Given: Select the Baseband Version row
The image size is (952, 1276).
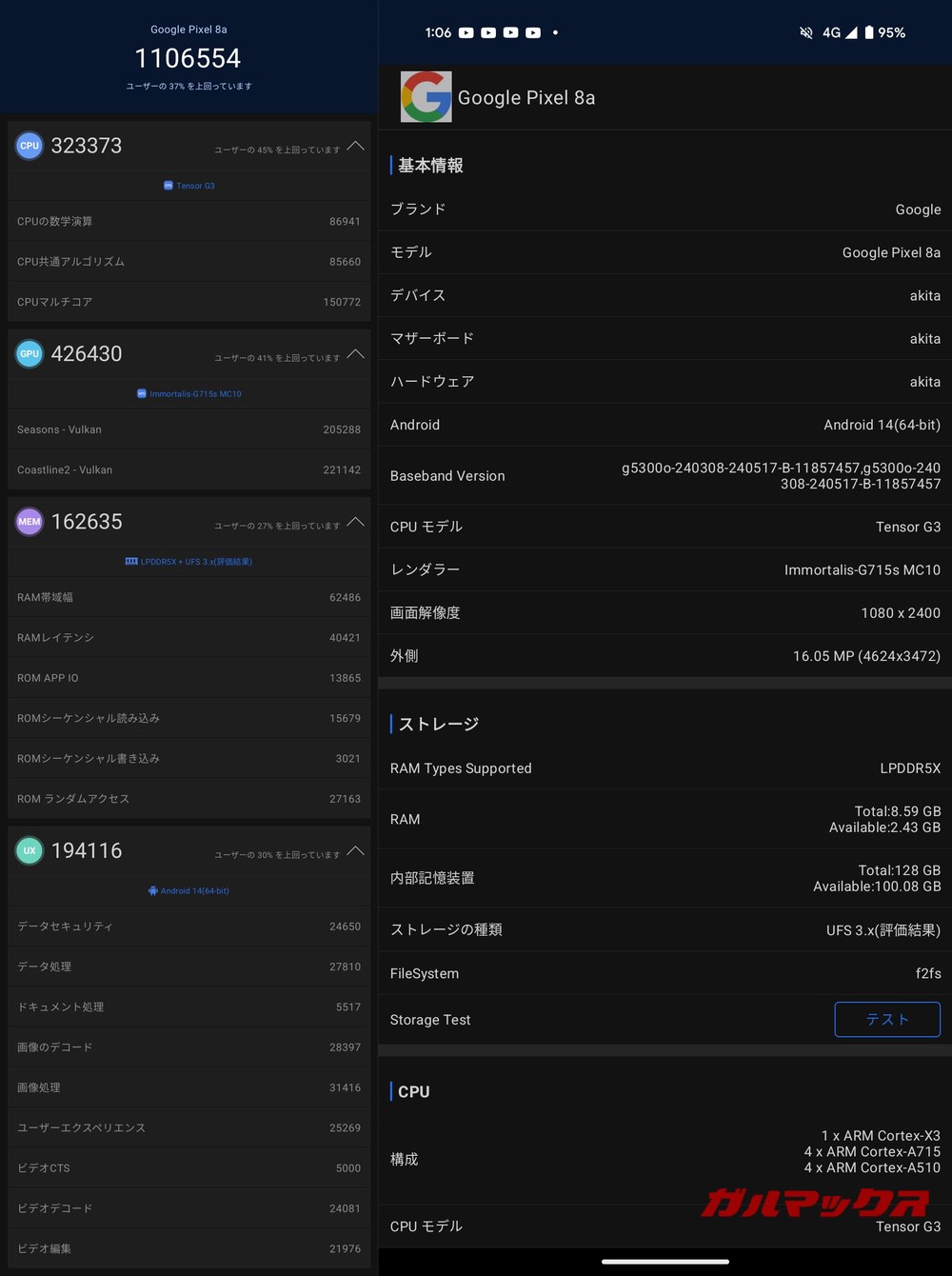Looking at the screenshot, I should click(x=664, y=476).
